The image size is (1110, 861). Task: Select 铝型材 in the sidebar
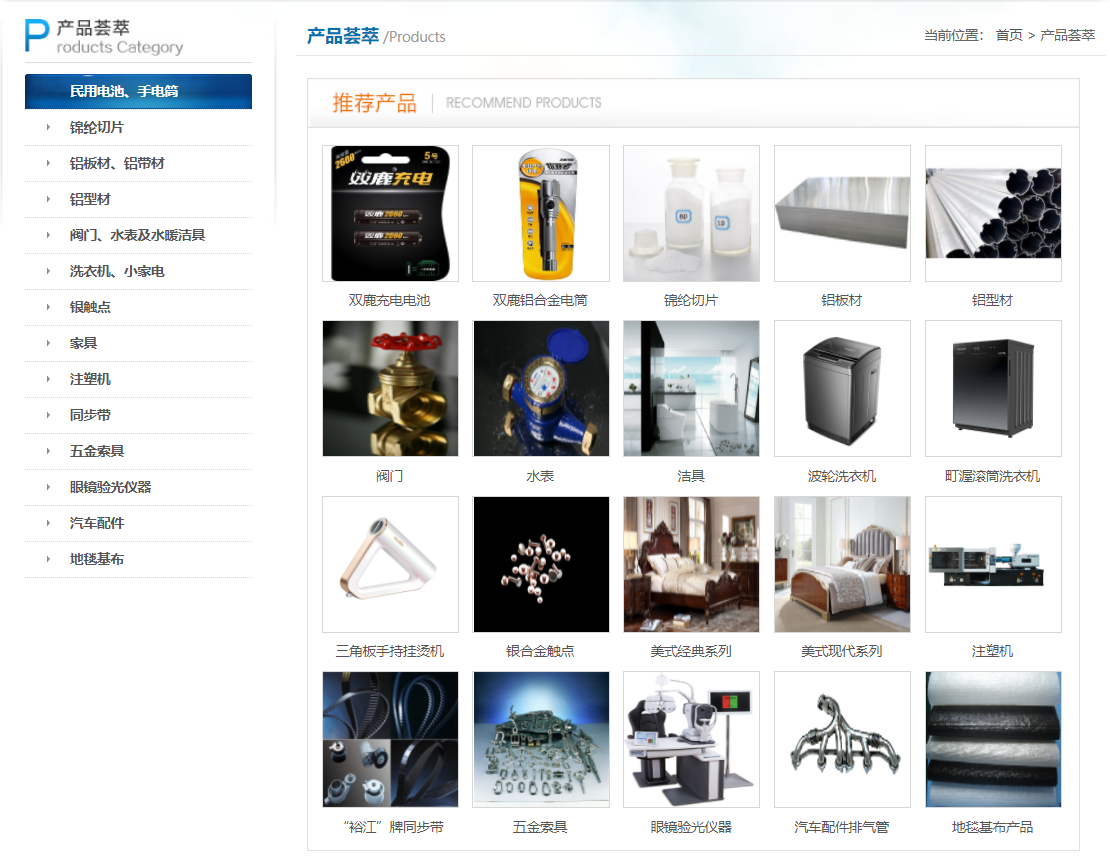90,200
